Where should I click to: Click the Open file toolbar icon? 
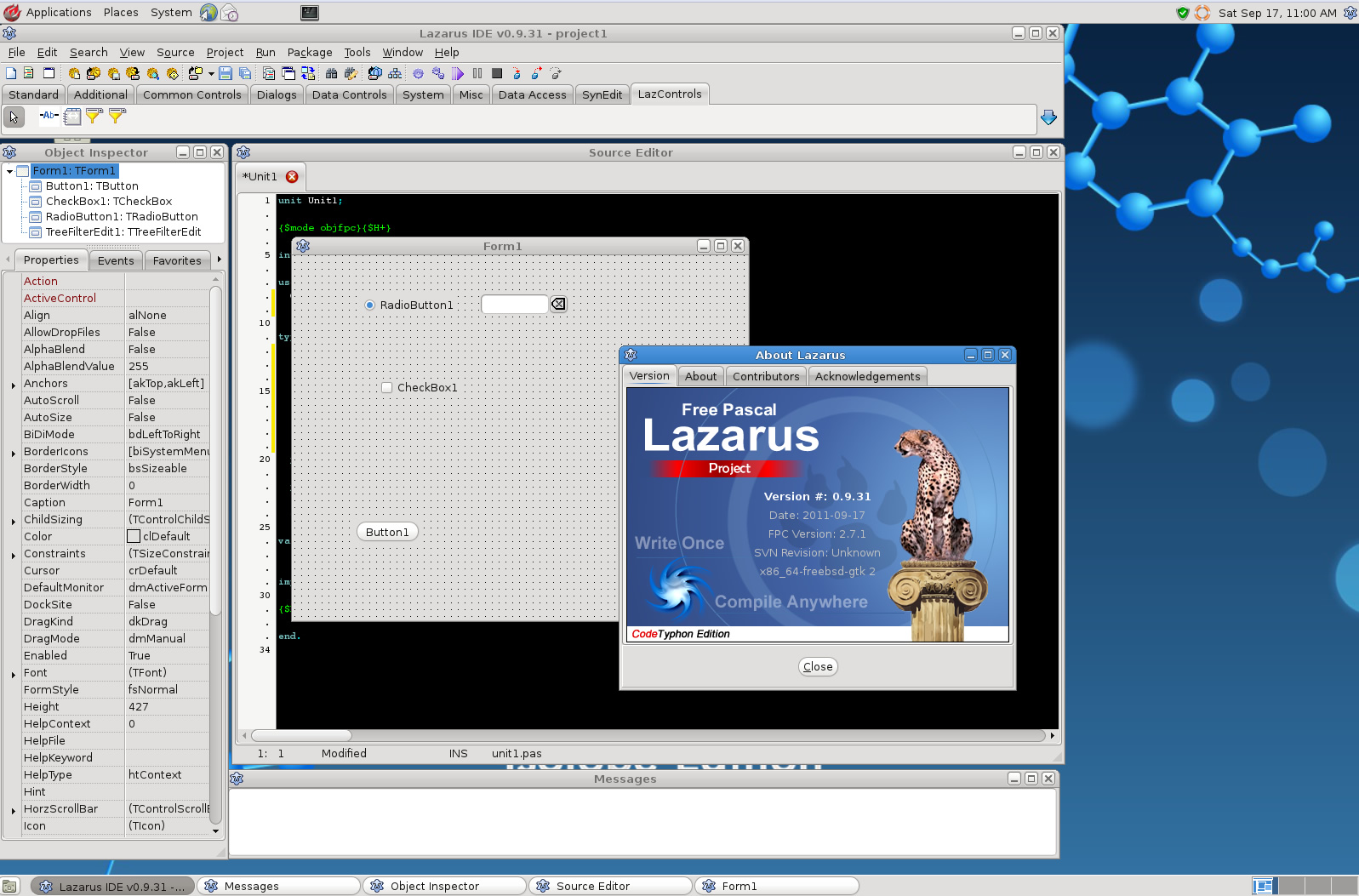[197, 73]
